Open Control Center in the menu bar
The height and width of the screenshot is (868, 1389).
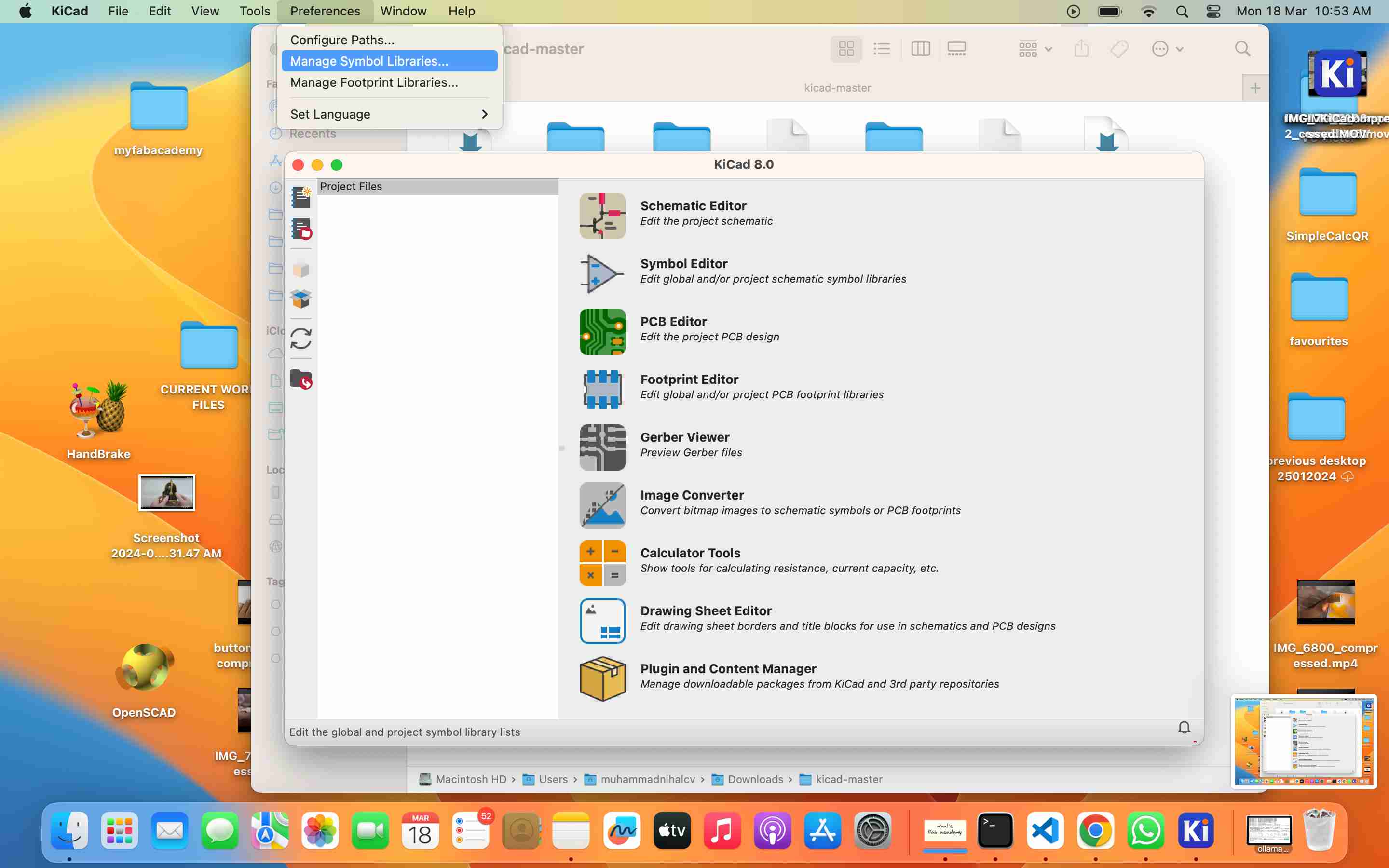click(x=1213, y=11)
